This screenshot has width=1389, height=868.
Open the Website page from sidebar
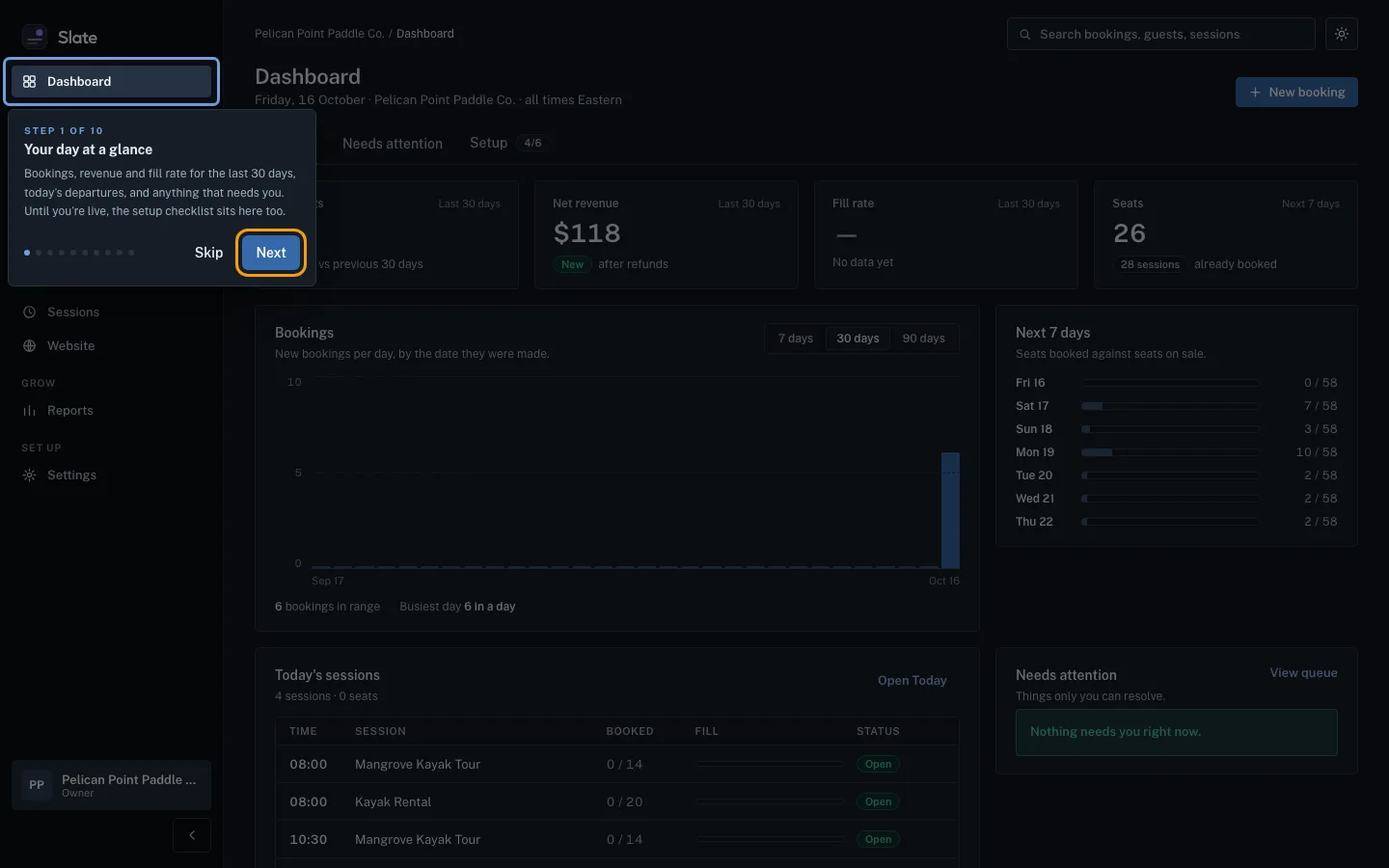click(112, 346)
